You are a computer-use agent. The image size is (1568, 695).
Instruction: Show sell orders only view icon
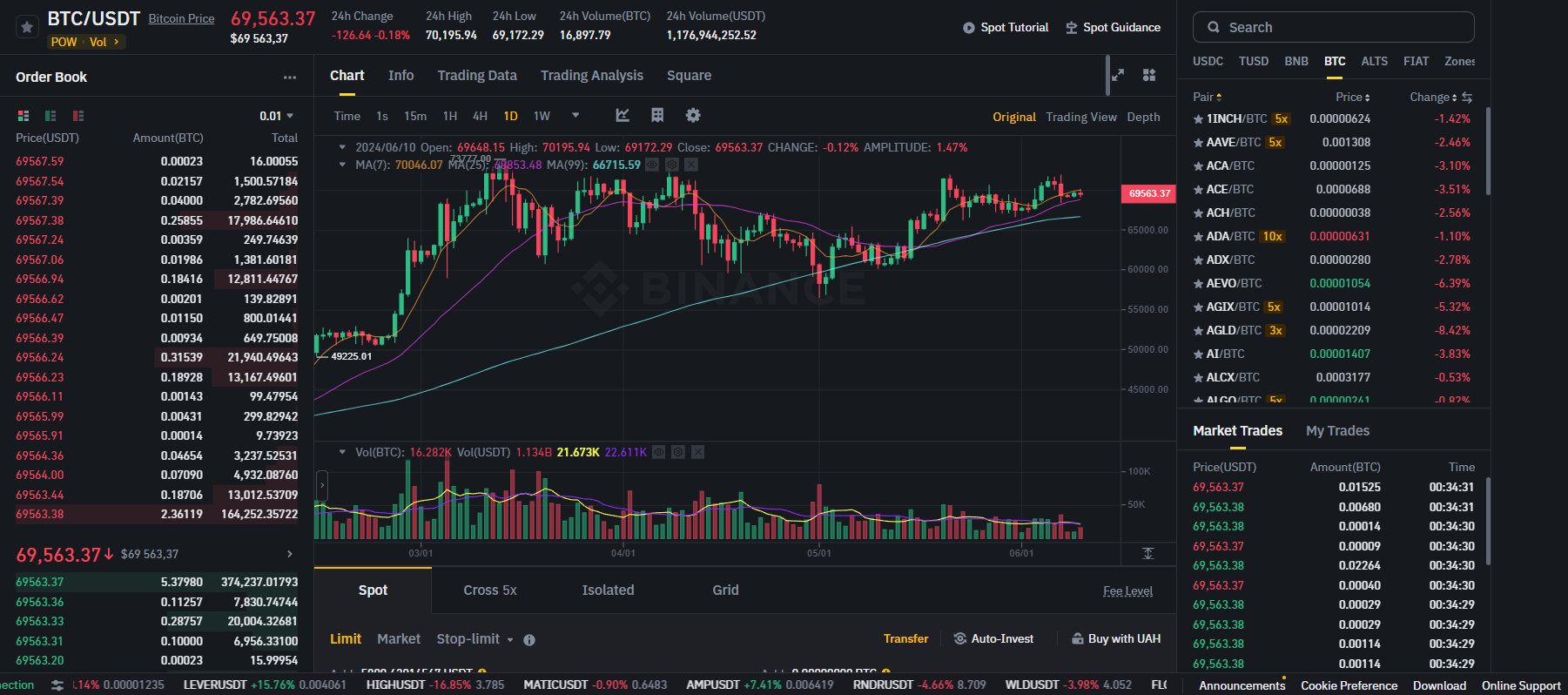tap(78, 116)
